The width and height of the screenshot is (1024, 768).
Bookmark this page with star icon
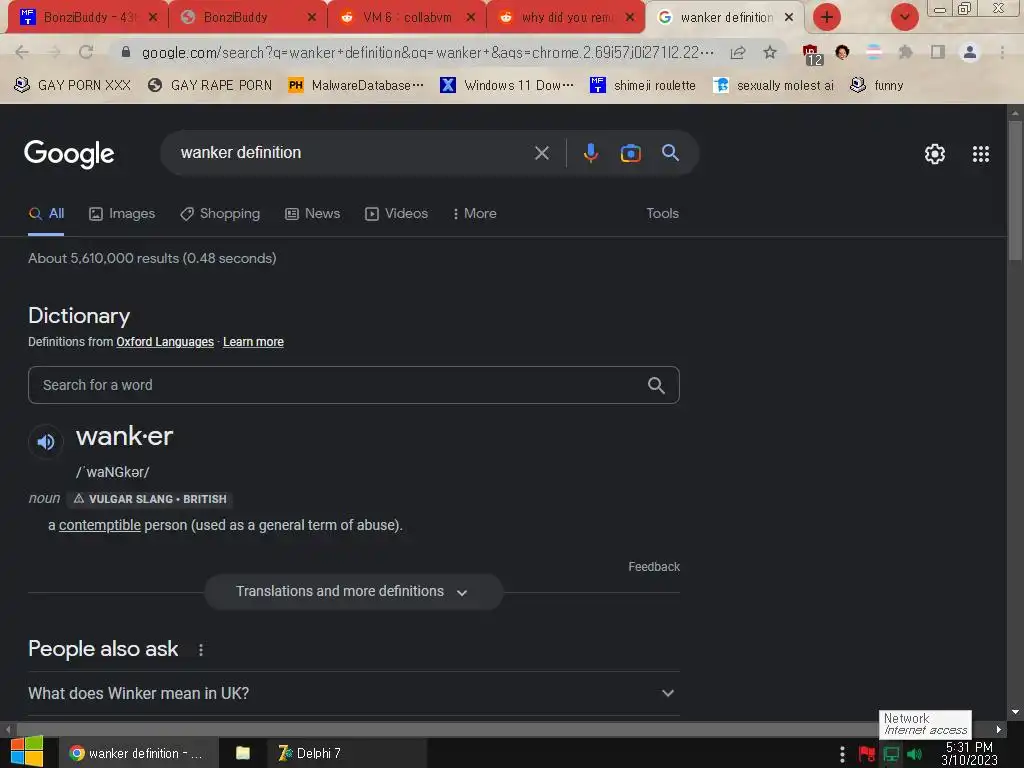770,52
